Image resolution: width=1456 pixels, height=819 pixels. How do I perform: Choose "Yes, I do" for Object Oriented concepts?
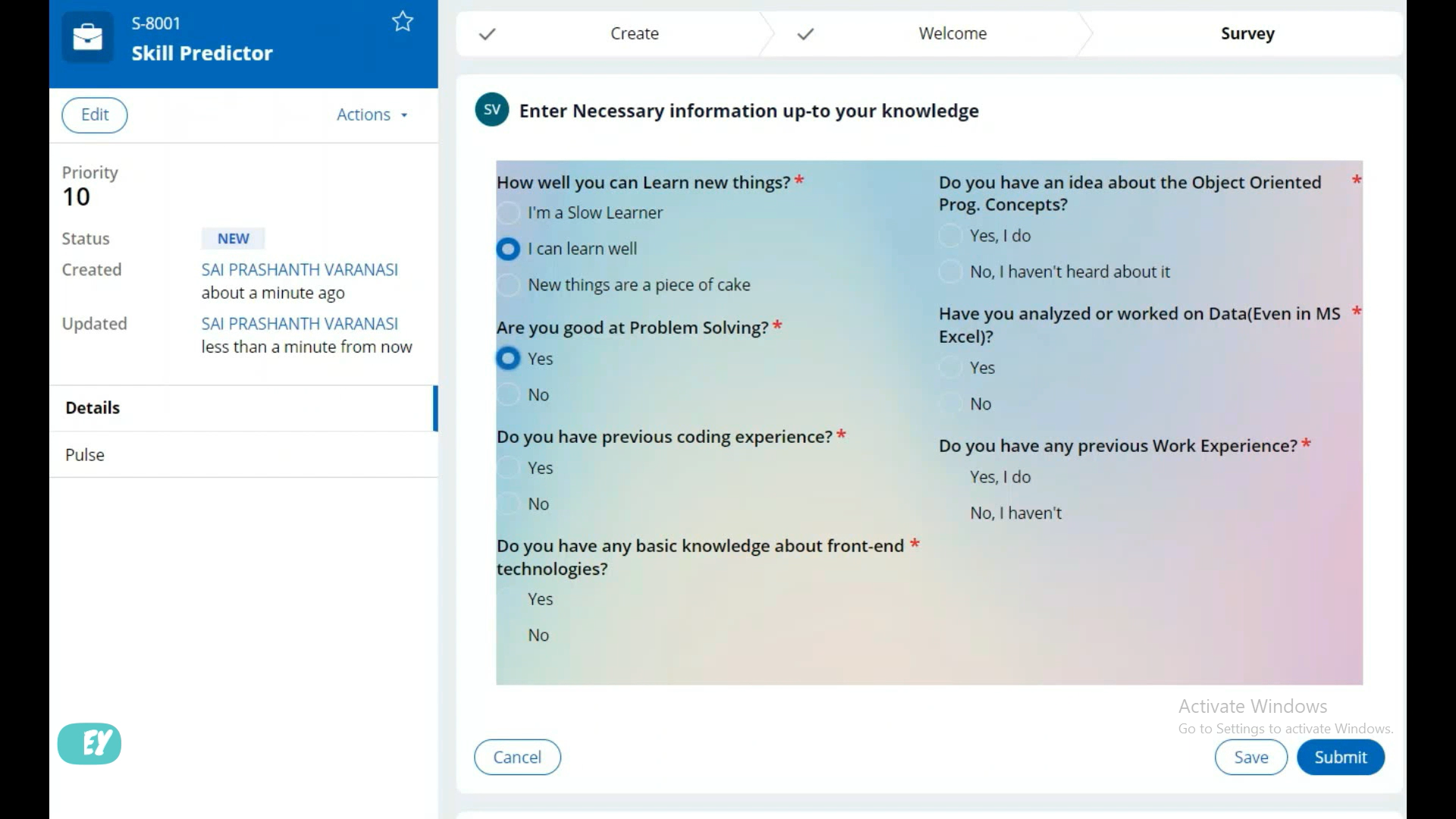(x=950, y=236)
